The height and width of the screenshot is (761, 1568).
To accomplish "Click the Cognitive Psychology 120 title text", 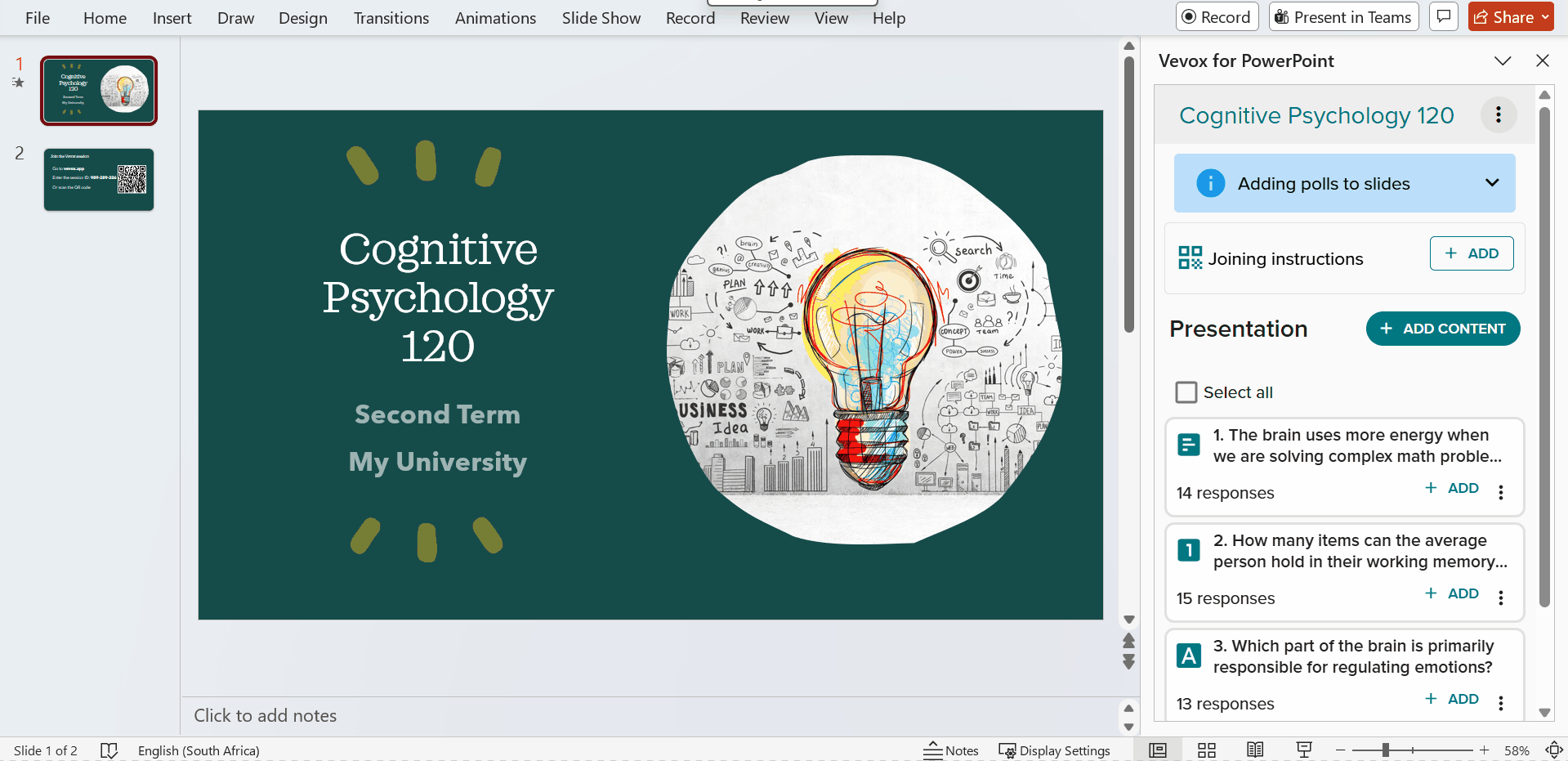I will (x=438, y=298).
